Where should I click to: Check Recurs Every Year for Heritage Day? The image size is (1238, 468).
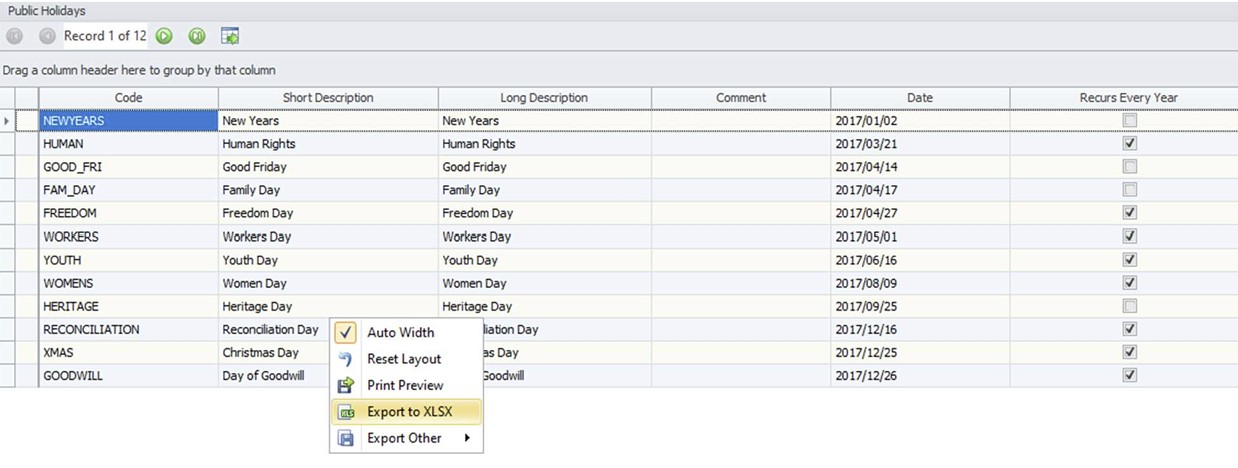point(1130,306)
